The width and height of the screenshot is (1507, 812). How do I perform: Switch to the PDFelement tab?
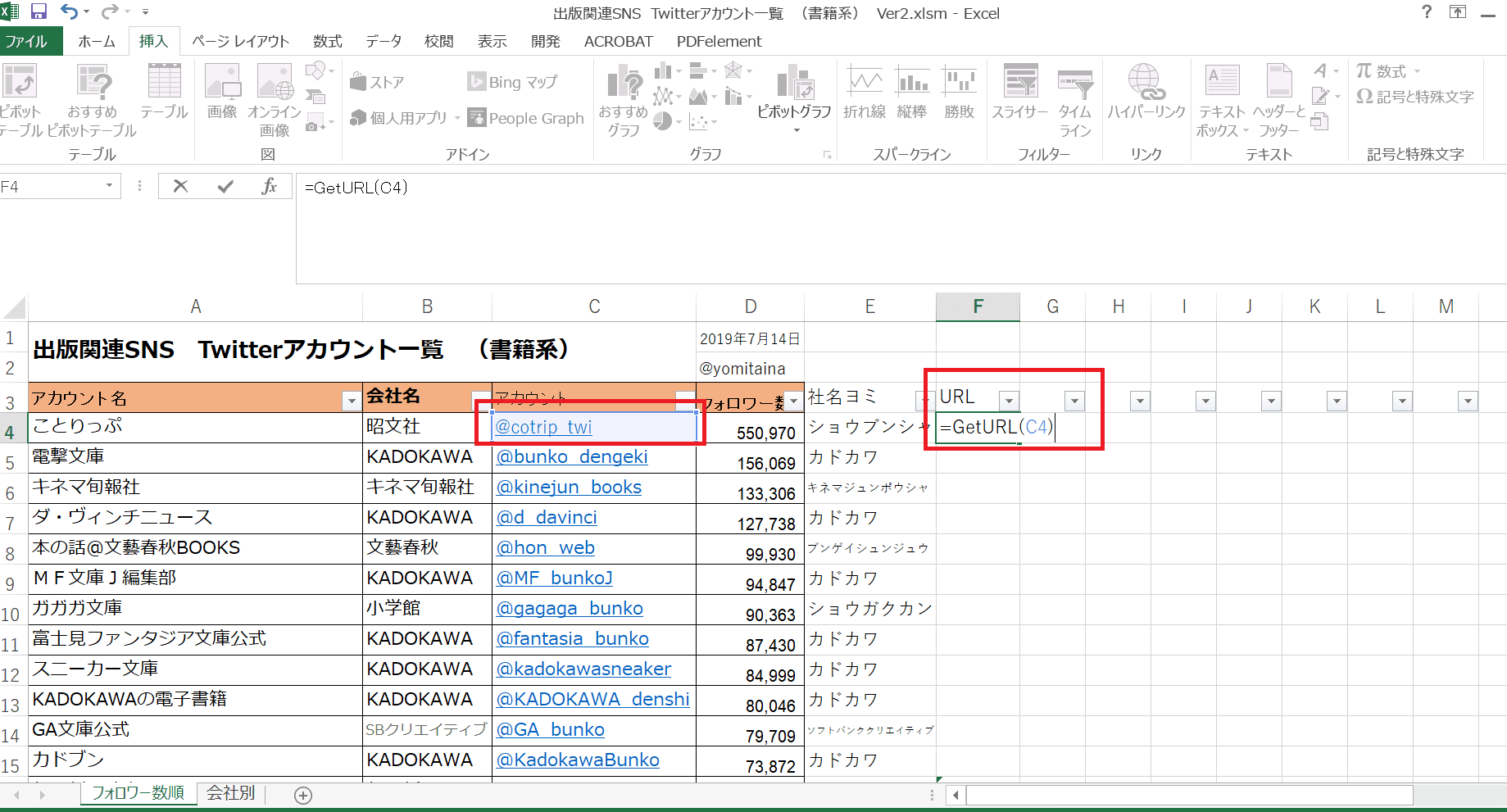(x=719, y=41)
